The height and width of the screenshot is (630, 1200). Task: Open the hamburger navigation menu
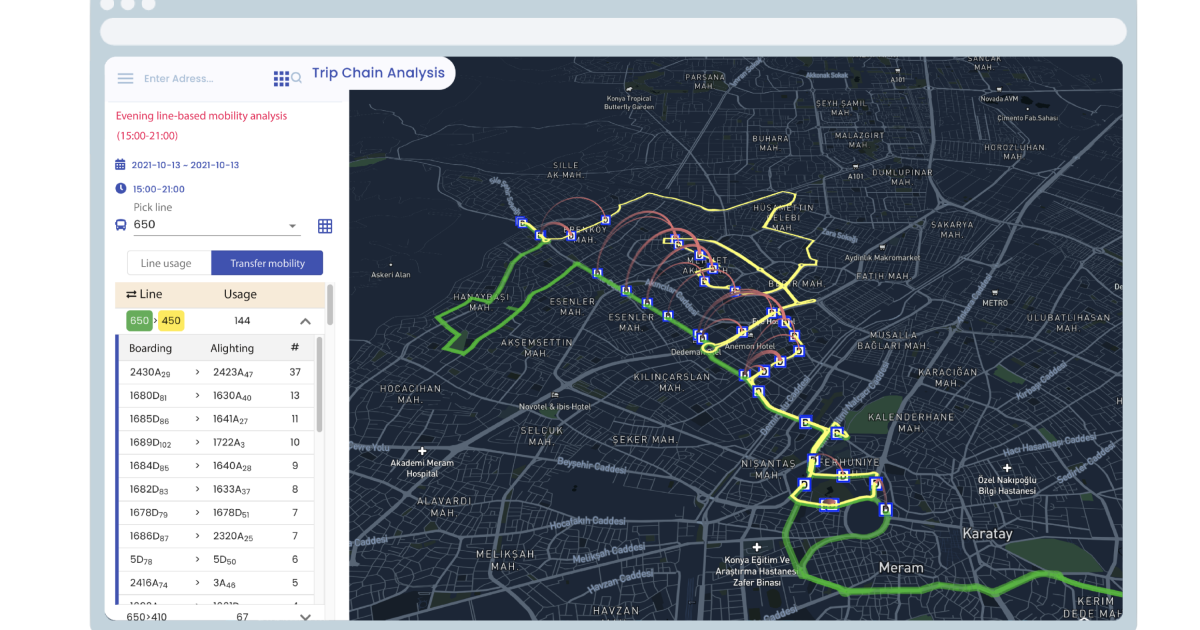[x=125, y=78]
